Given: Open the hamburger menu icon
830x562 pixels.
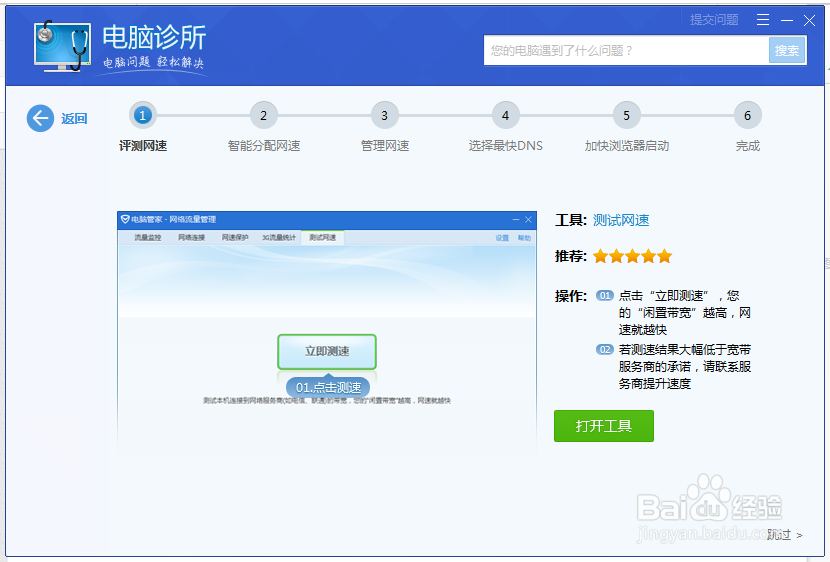Looking at the screenshot, I should point(763,20).
